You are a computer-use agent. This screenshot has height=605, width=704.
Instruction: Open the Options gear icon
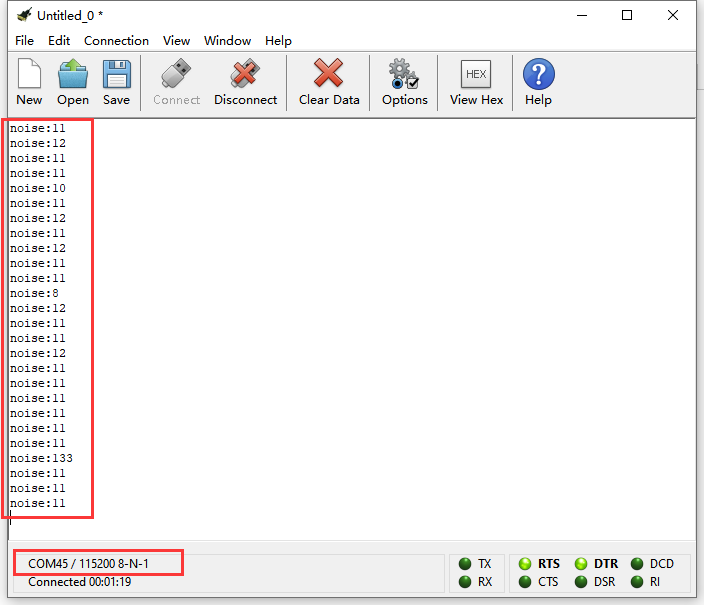point(404,74)
